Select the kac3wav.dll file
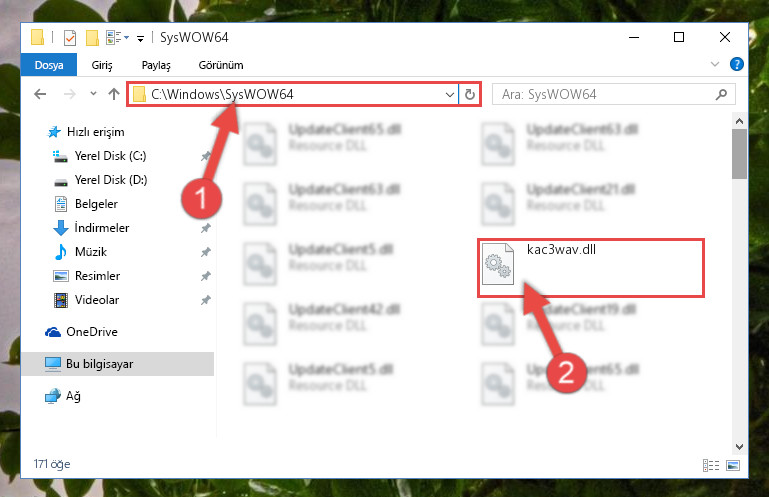 coord(591,268)
